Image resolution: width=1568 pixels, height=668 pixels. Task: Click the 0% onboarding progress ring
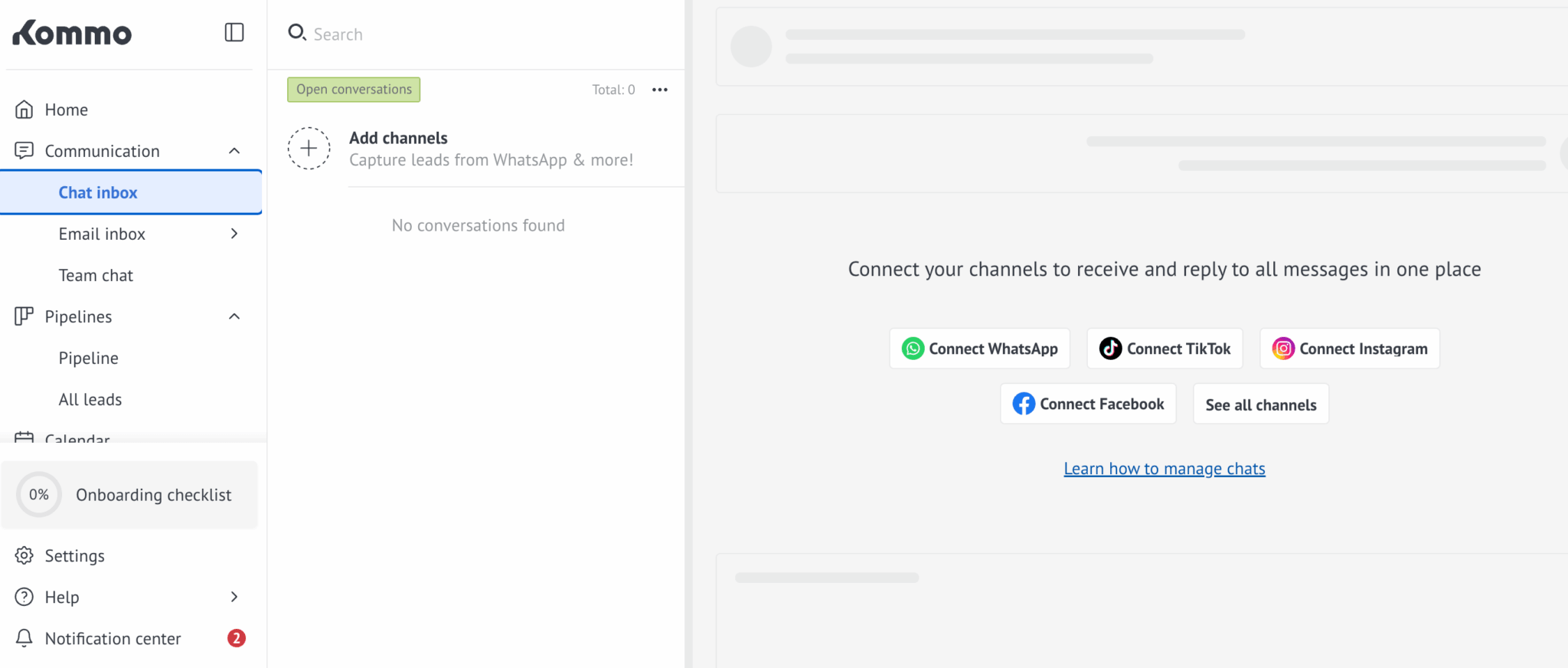pos(38,495)
